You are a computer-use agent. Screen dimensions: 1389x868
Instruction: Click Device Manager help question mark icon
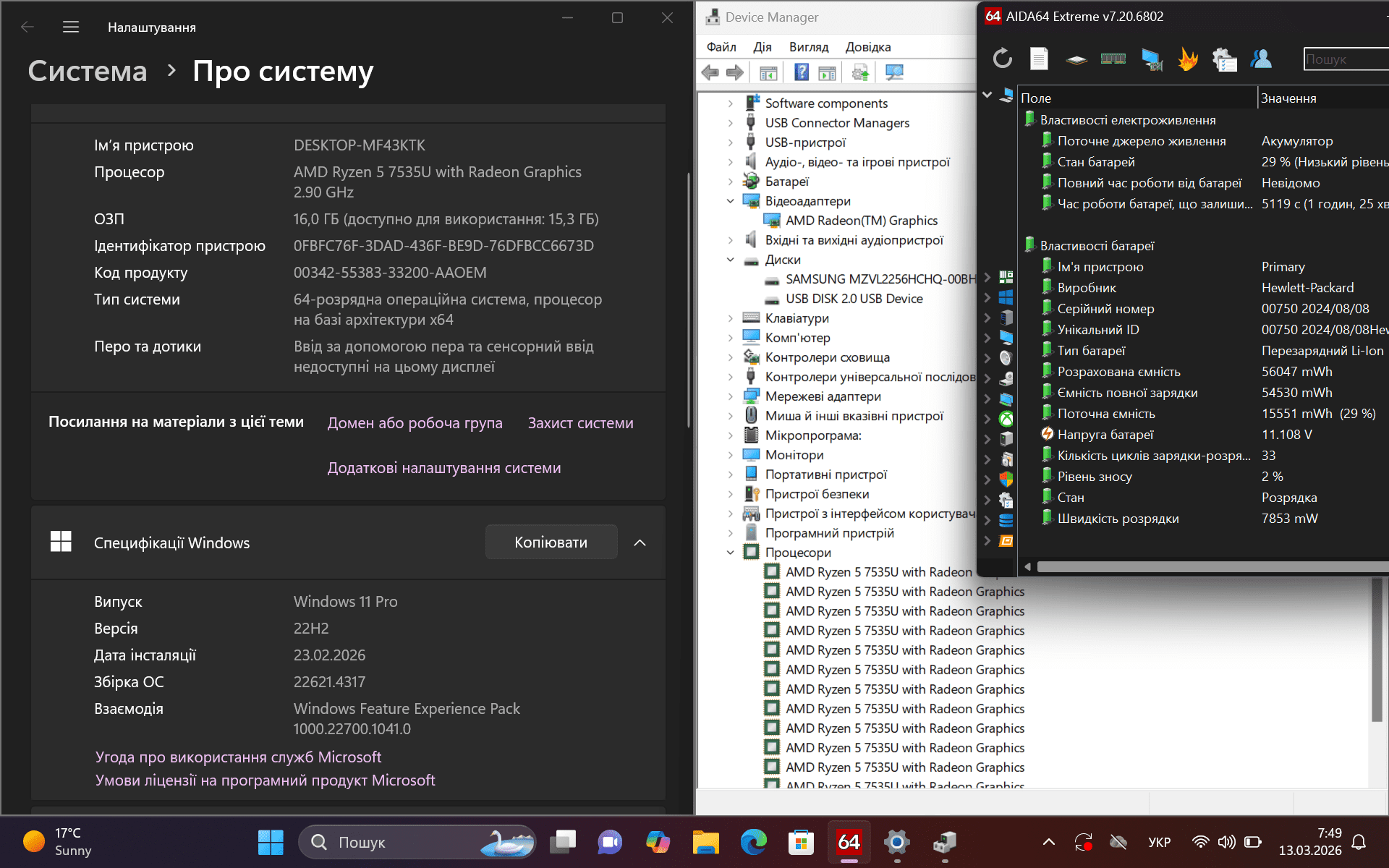[801, 72]
